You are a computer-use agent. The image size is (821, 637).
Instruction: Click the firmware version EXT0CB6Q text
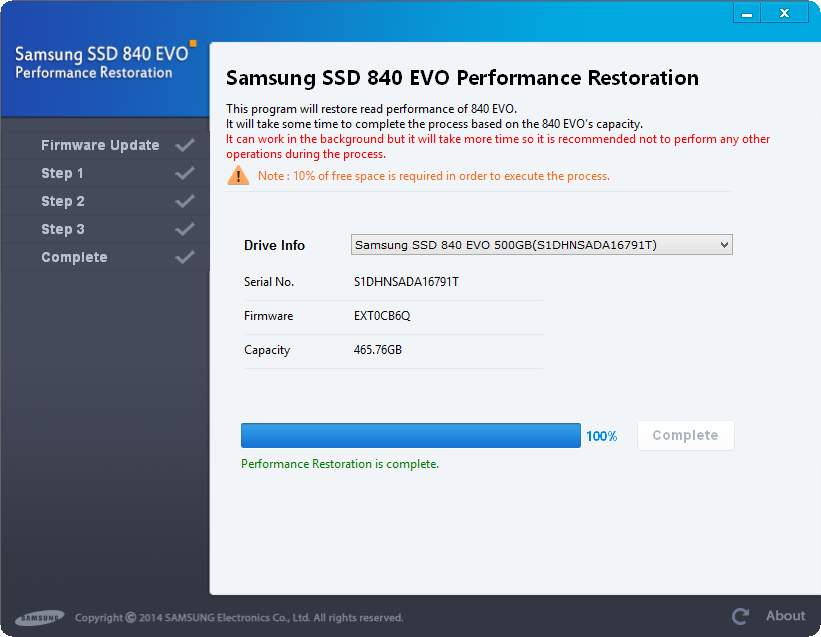(382, 316)
